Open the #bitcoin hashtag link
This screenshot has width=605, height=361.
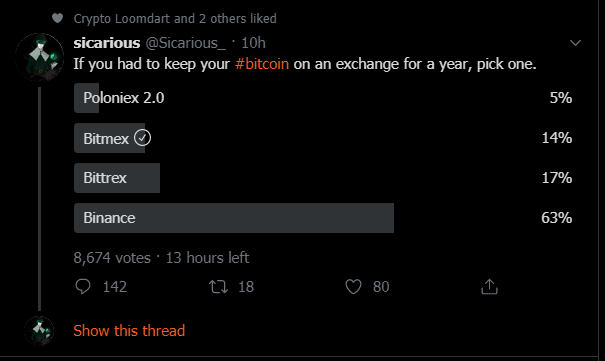(262, 64)
